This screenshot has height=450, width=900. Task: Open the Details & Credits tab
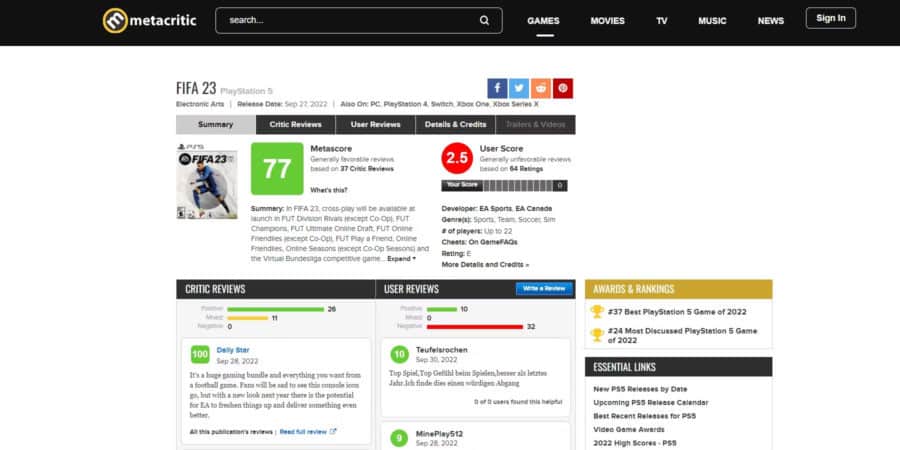click(455, 125)
